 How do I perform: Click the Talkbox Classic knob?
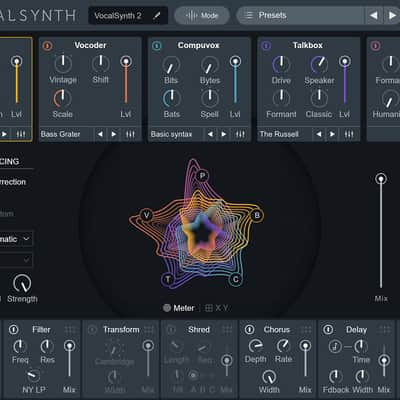319,99
